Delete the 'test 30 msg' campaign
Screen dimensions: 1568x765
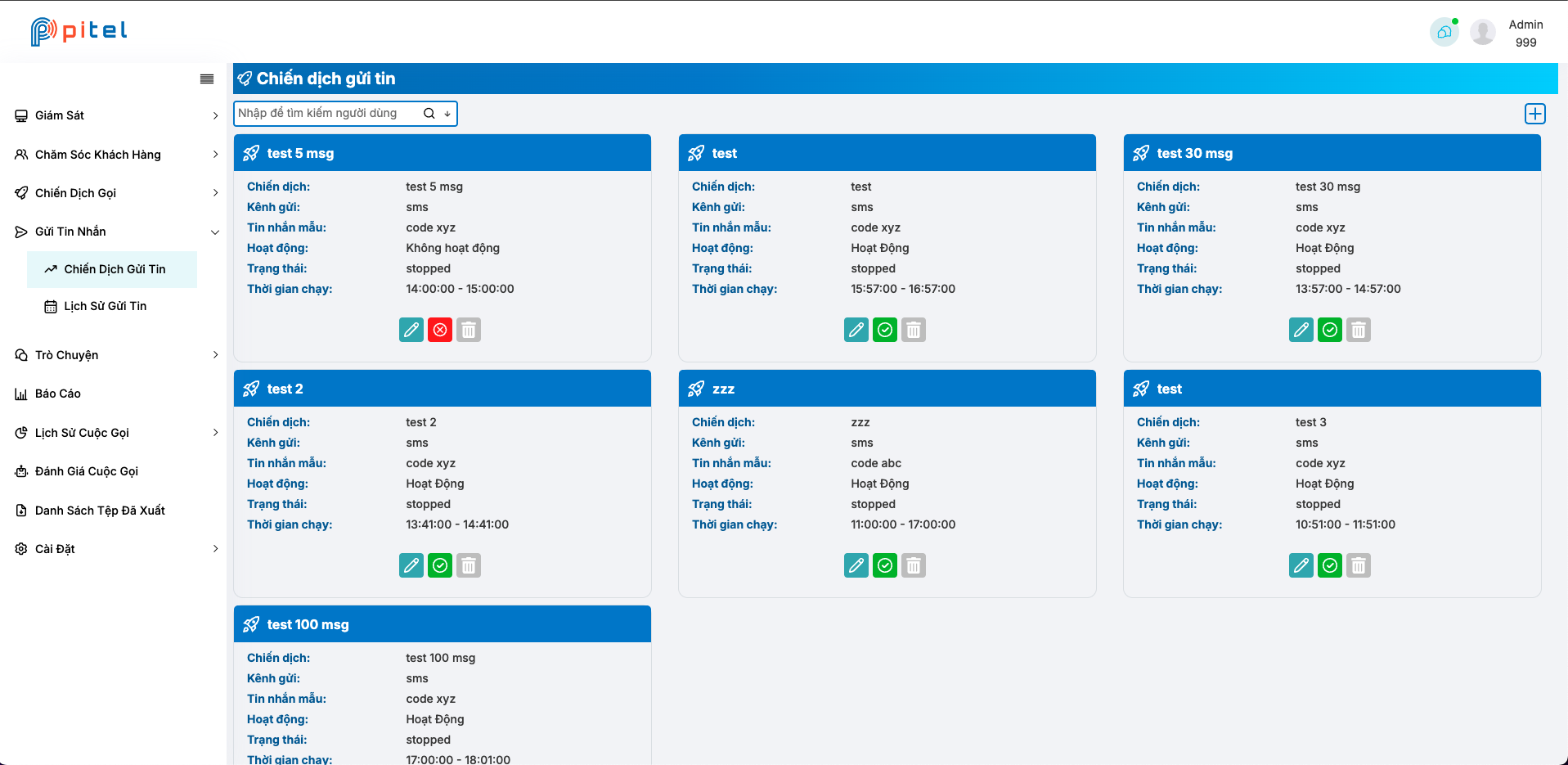click(x=1359, y=330)
